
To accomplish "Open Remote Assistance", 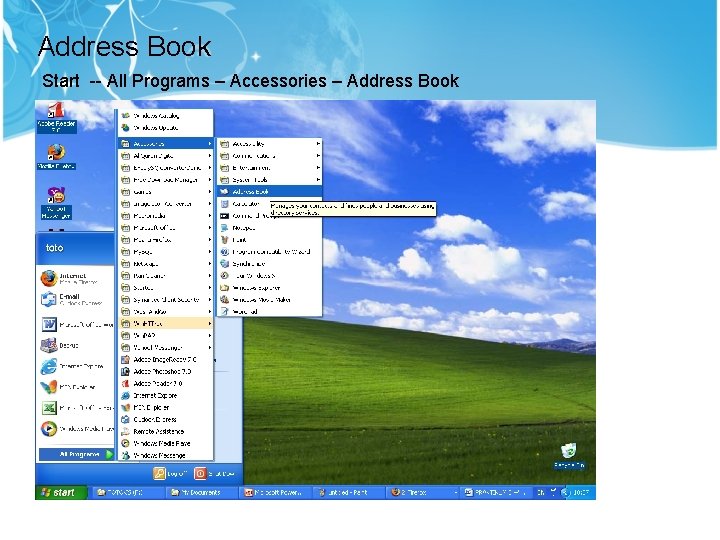I will tap(165, 432).
